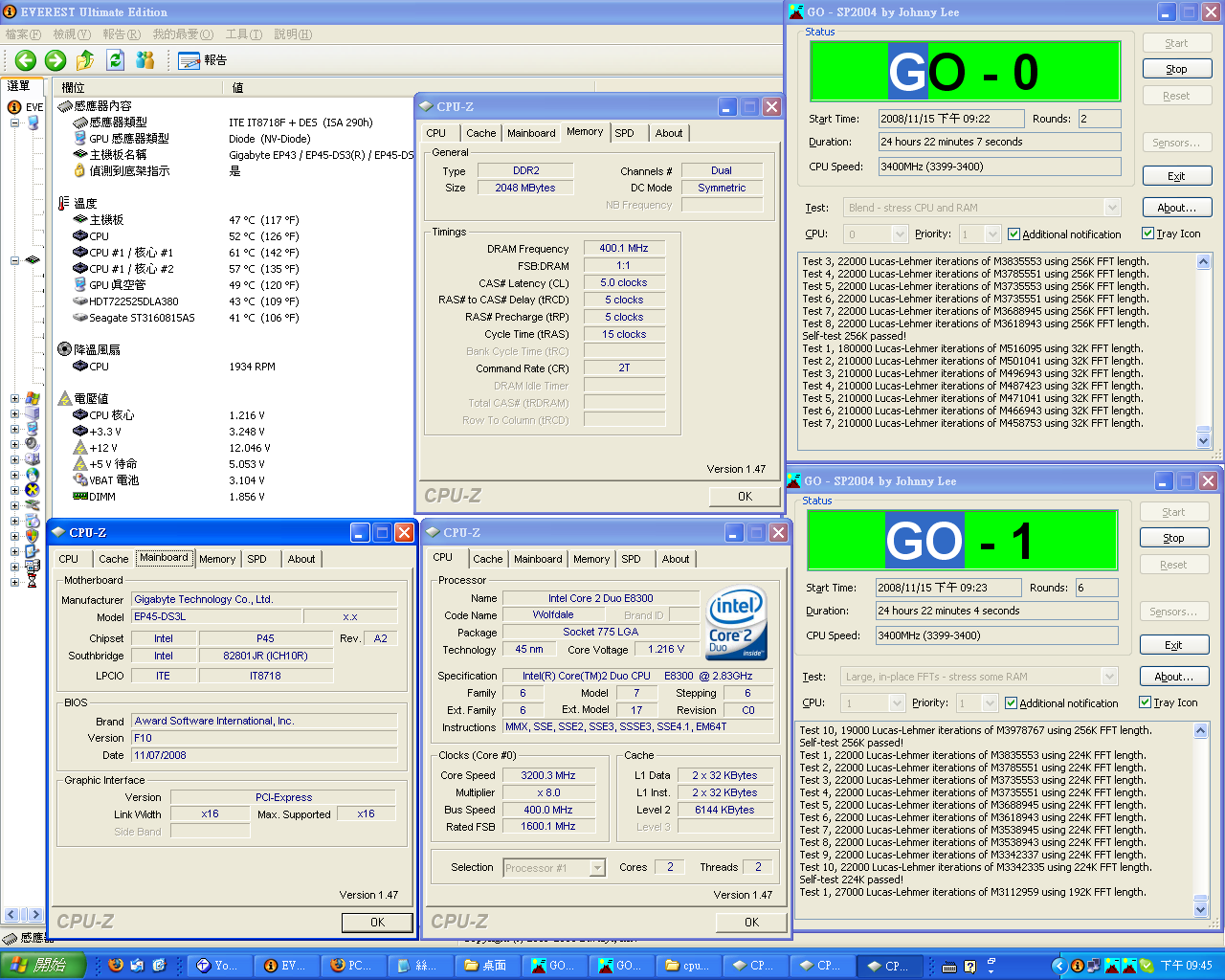Image resolution: width=1225 pixels, height=980 pixels.
Task: Click EVEREST tree horizontal scroll right arrow
Action: click(x=35, y=915)
